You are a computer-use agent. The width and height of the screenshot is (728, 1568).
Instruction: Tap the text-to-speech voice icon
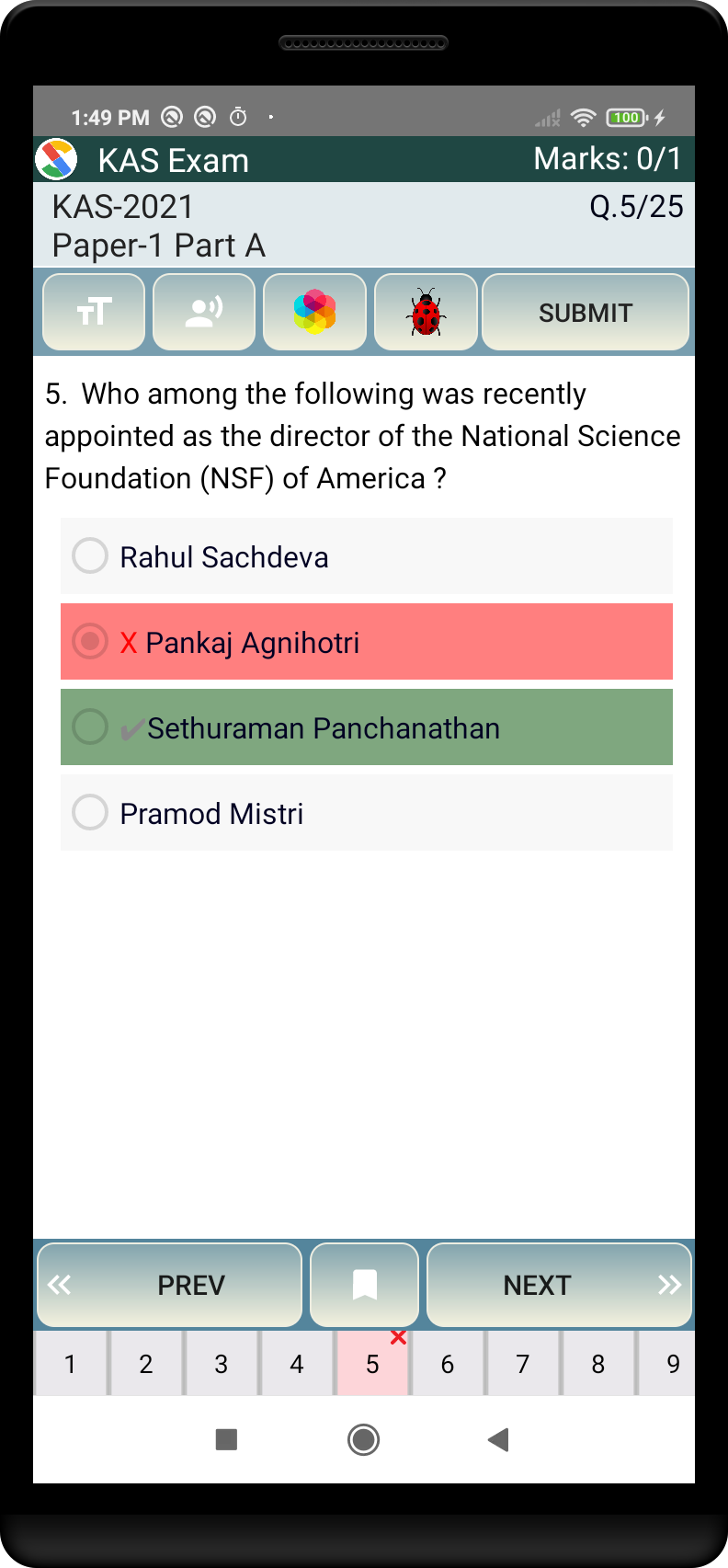[x=204, y=313]
